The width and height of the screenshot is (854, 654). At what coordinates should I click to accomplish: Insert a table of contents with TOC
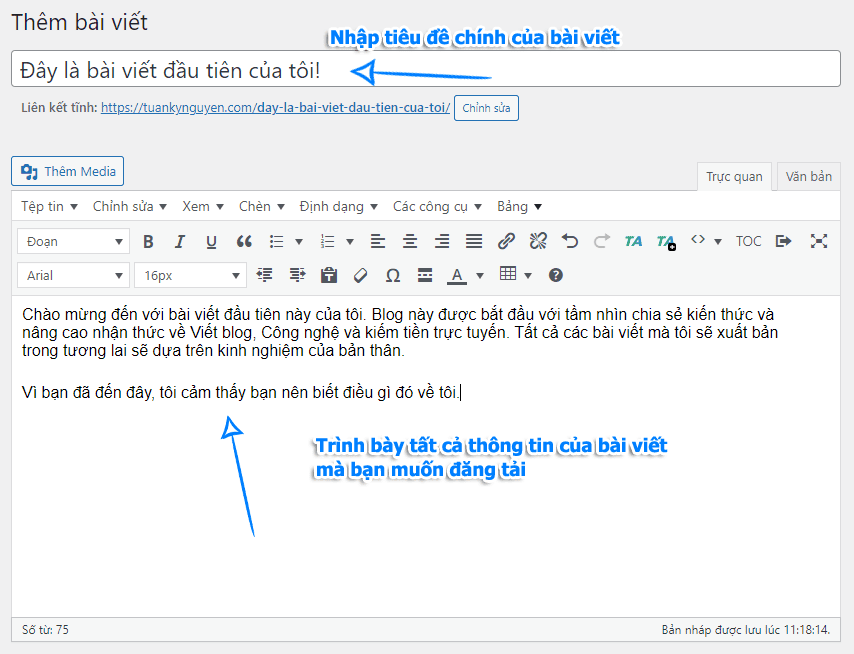(x=748, y=241)
